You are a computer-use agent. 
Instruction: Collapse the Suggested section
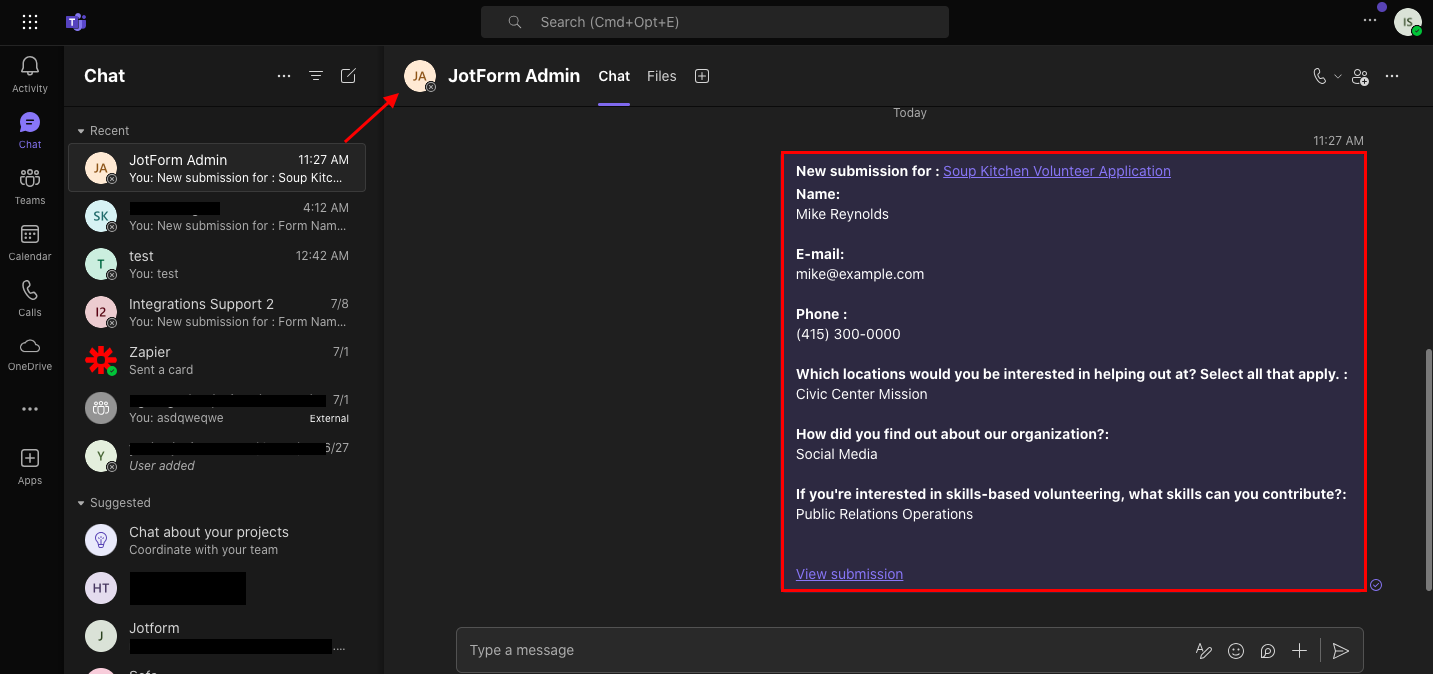[113, 503]
